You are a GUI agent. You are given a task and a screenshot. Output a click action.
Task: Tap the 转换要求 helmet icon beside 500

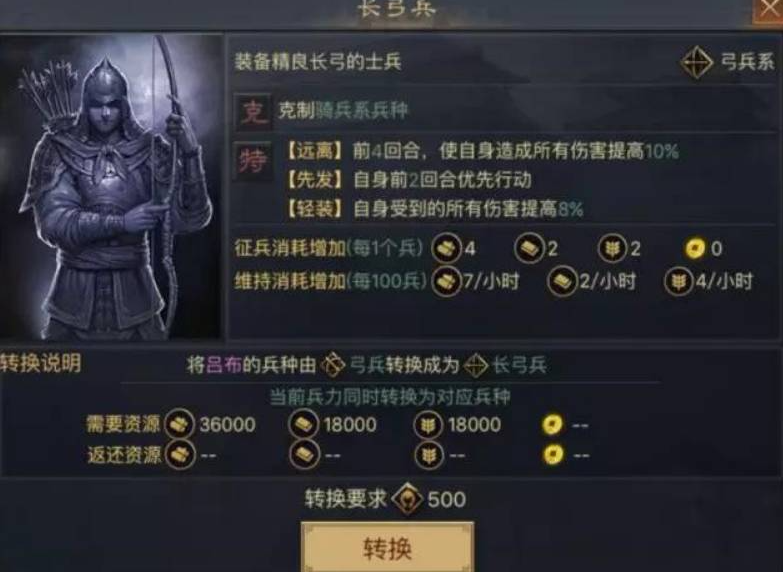(407, 499)
